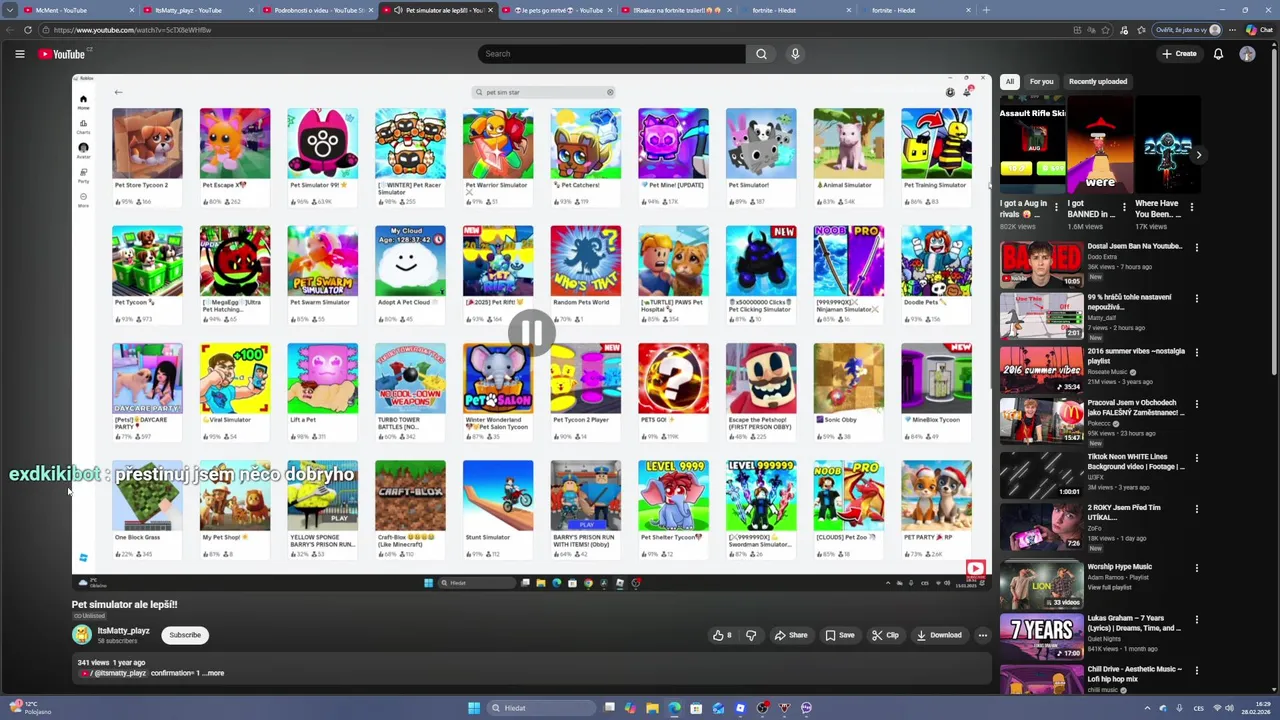Image resolution: width=1280 pixels, height=720 pixels.
Task: Save the video to a playlist
Action: coord(840,635)
